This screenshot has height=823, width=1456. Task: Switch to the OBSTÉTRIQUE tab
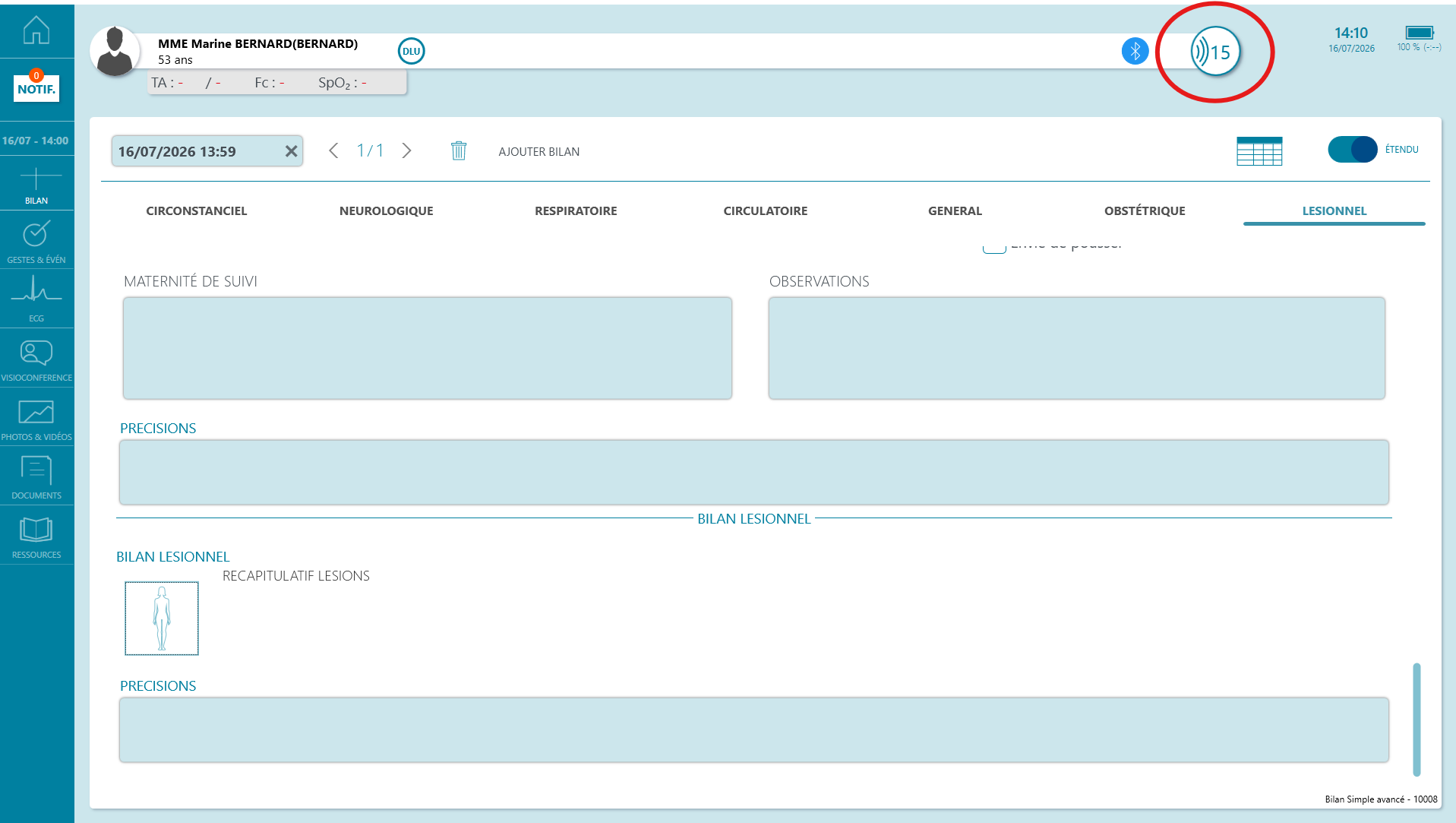click(1145, 211)
